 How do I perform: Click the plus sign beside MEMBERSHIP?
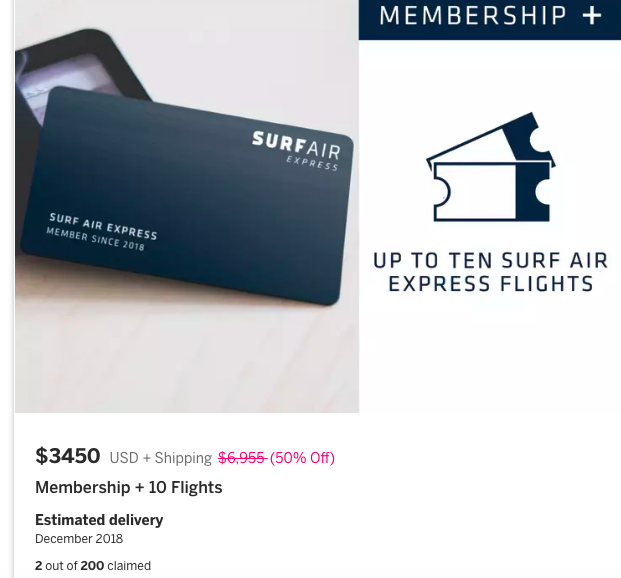(591, 15)
